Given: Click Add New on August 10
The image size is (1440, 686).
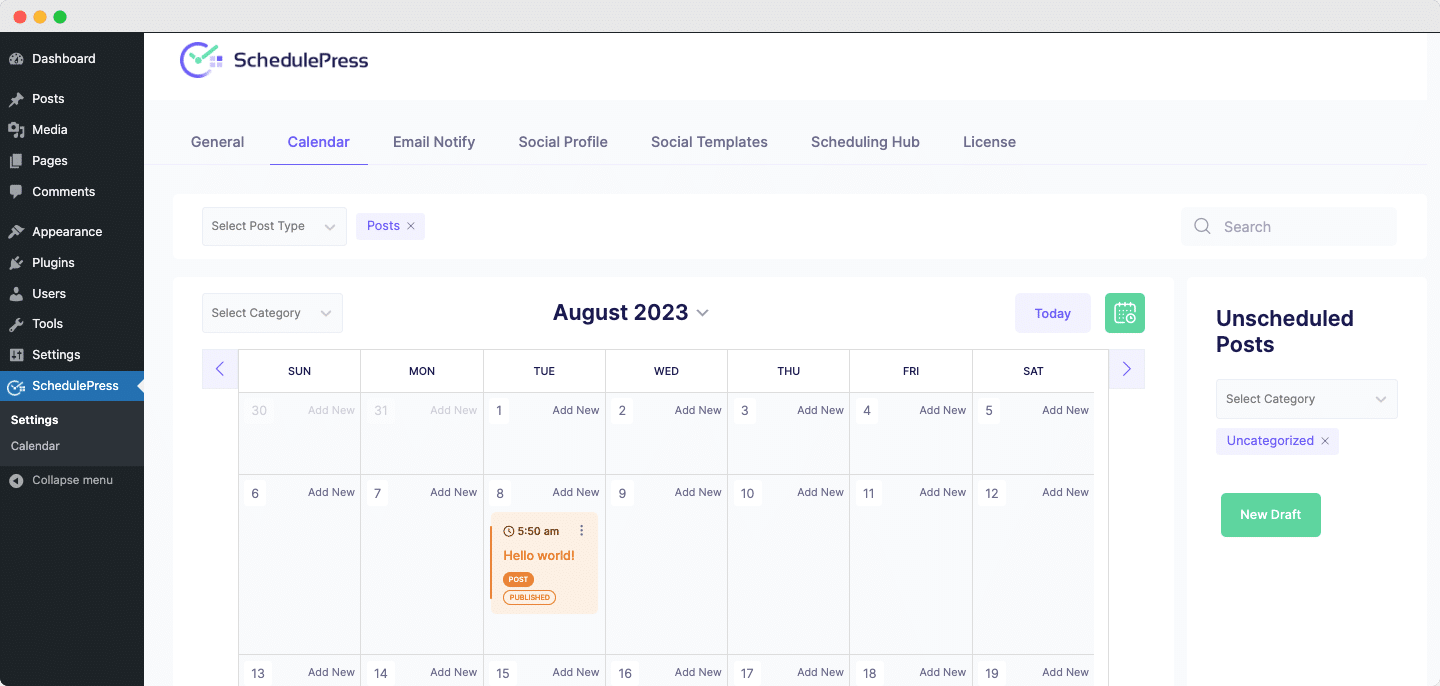Looking at the screenshot, I should [820, 492].
